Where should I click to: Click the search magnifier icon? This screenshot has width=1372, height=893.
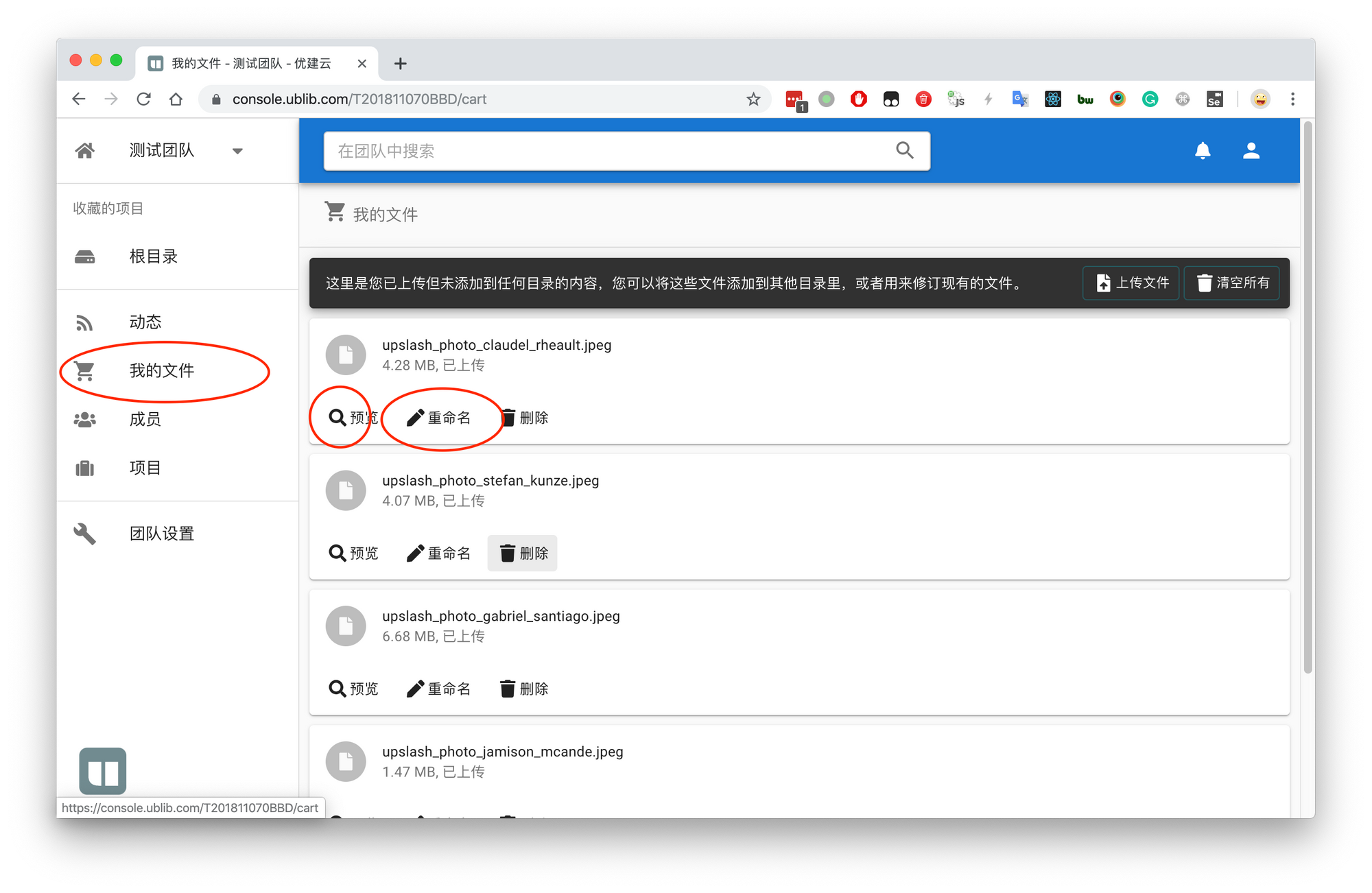click(904, 151)
